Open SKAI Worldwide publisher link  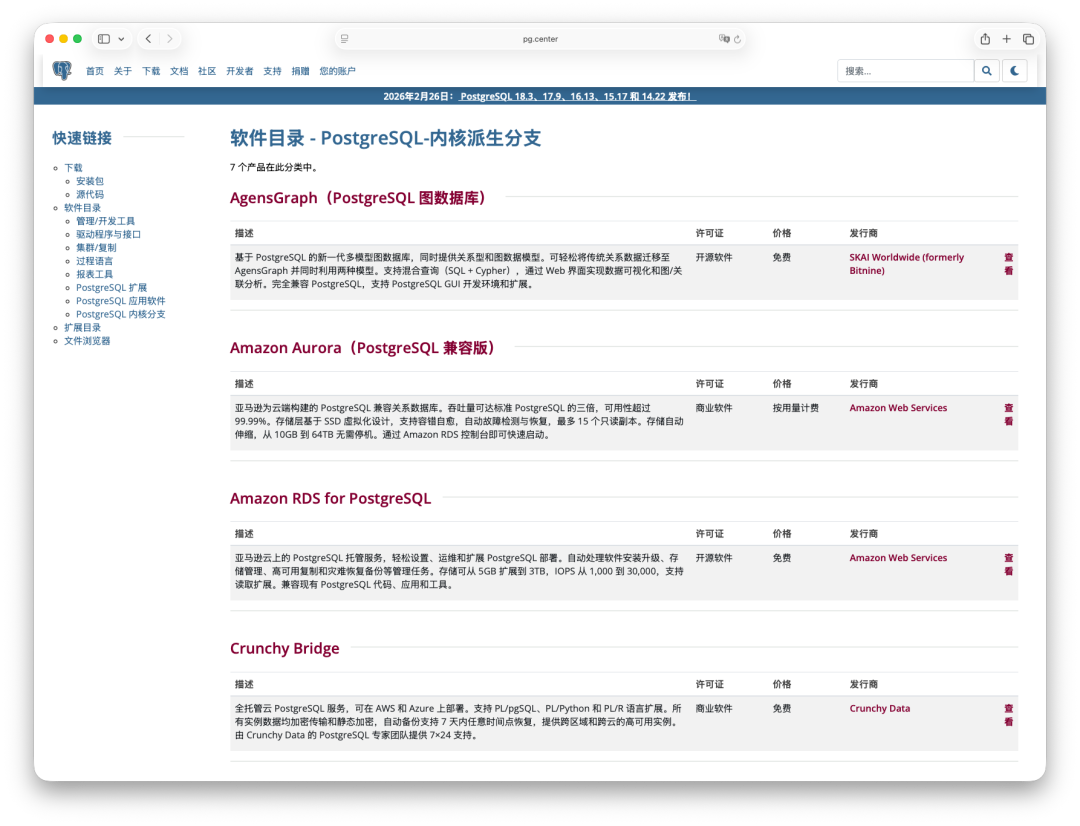click(906, 264)
